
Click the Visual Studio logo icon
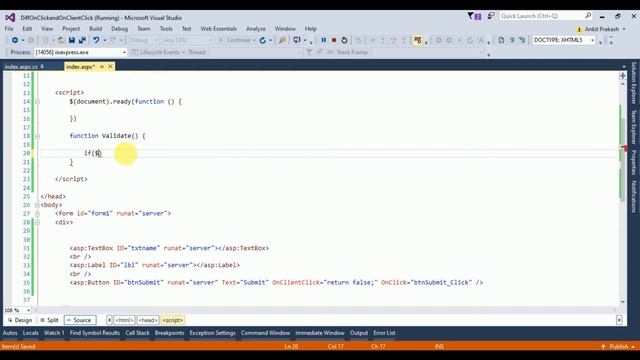pos(10,18)
